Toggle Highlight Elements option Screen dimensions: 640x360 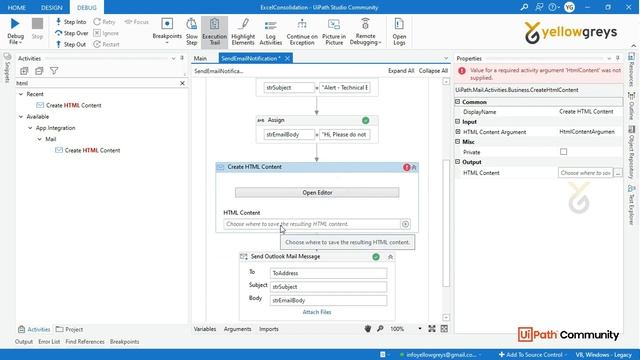(x=243, y=31)
